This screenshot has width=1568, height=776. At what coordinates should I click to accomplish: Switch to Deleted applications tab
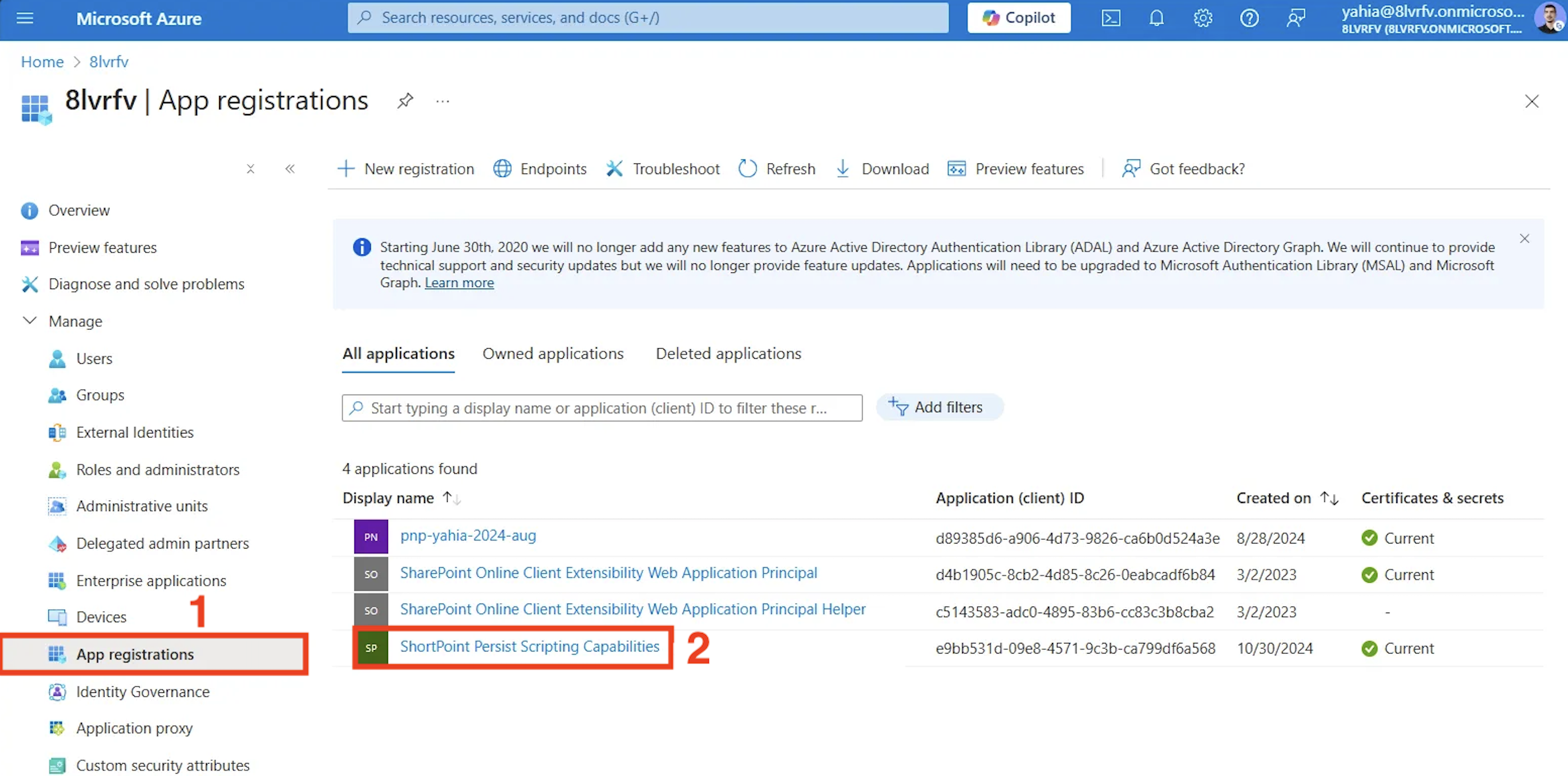(x=728, y=354)
